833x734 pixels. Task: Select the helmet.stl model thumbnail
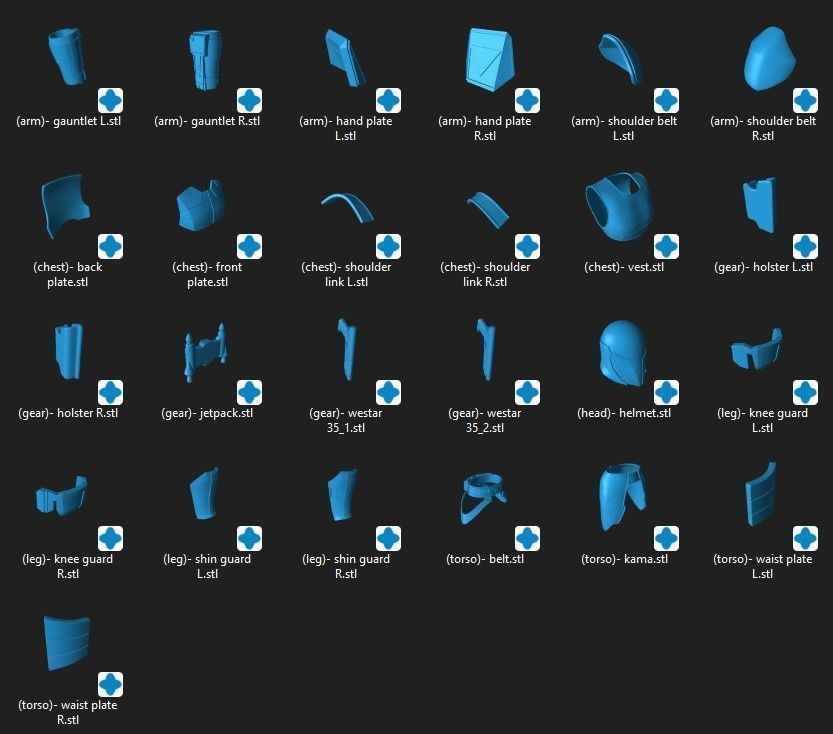[623, 353]
